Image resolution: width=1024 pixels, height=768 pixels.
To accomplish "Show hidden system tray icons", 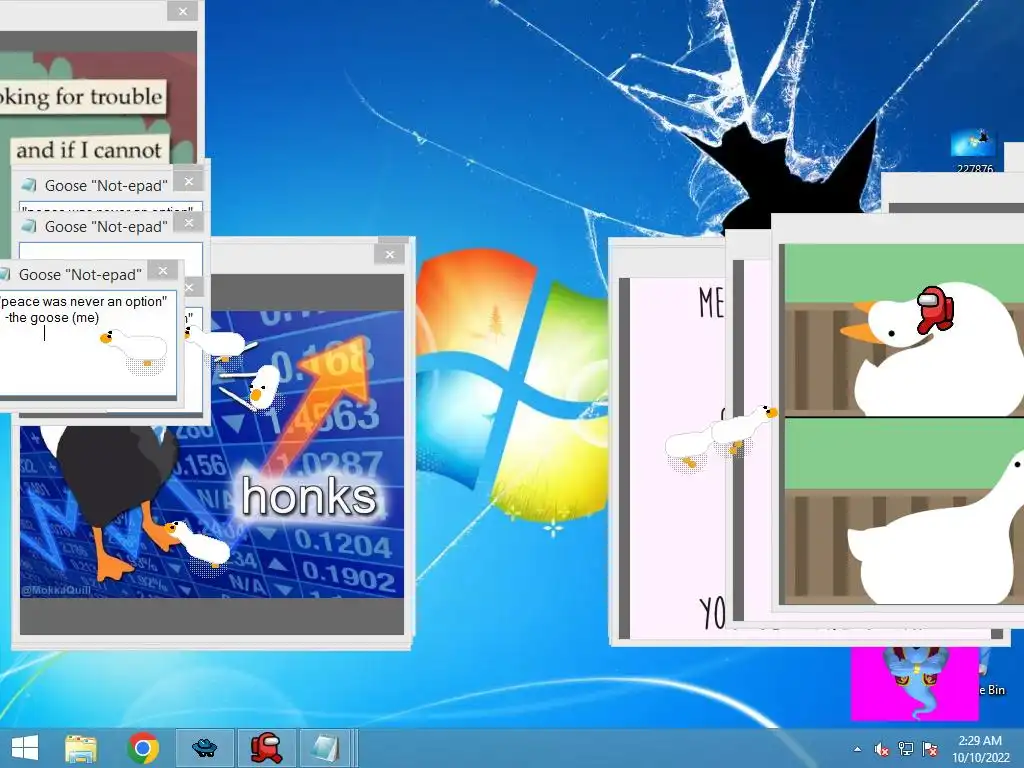I will [x=857, y=749].
